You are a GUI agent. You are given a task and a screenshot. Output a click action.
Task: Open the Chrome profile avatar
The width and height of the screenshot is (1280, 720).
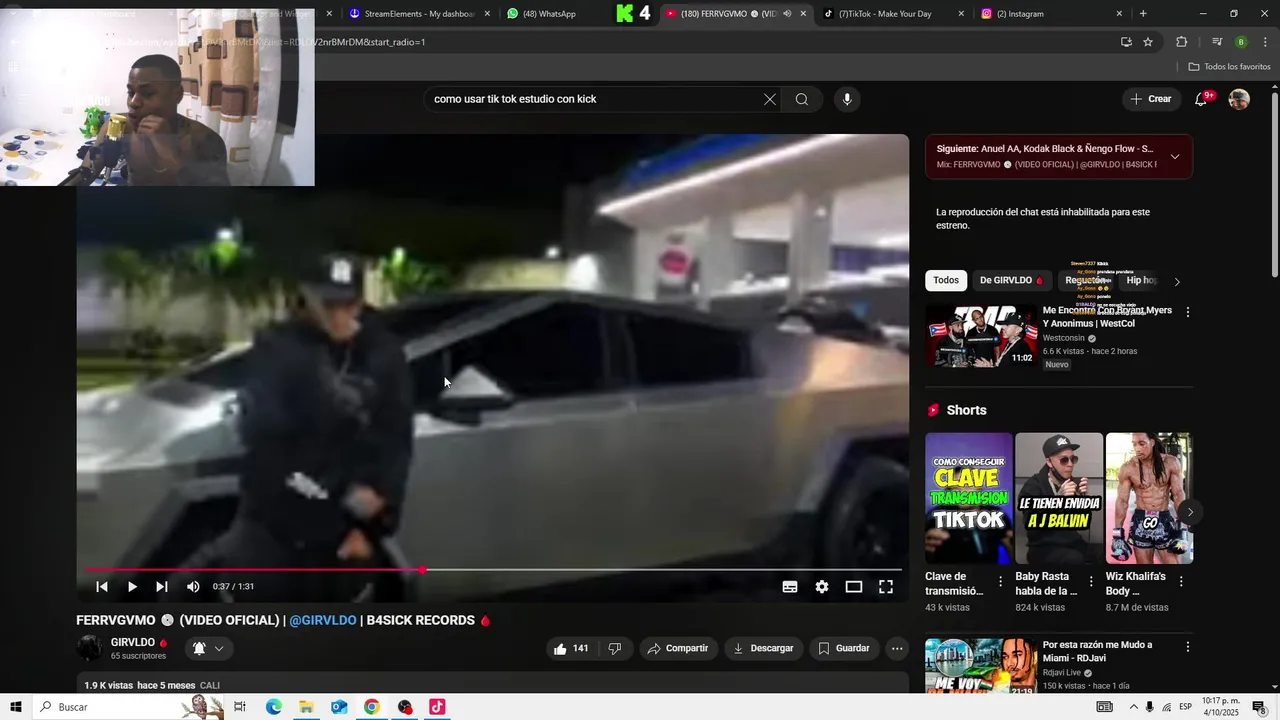click(1241, 42)
